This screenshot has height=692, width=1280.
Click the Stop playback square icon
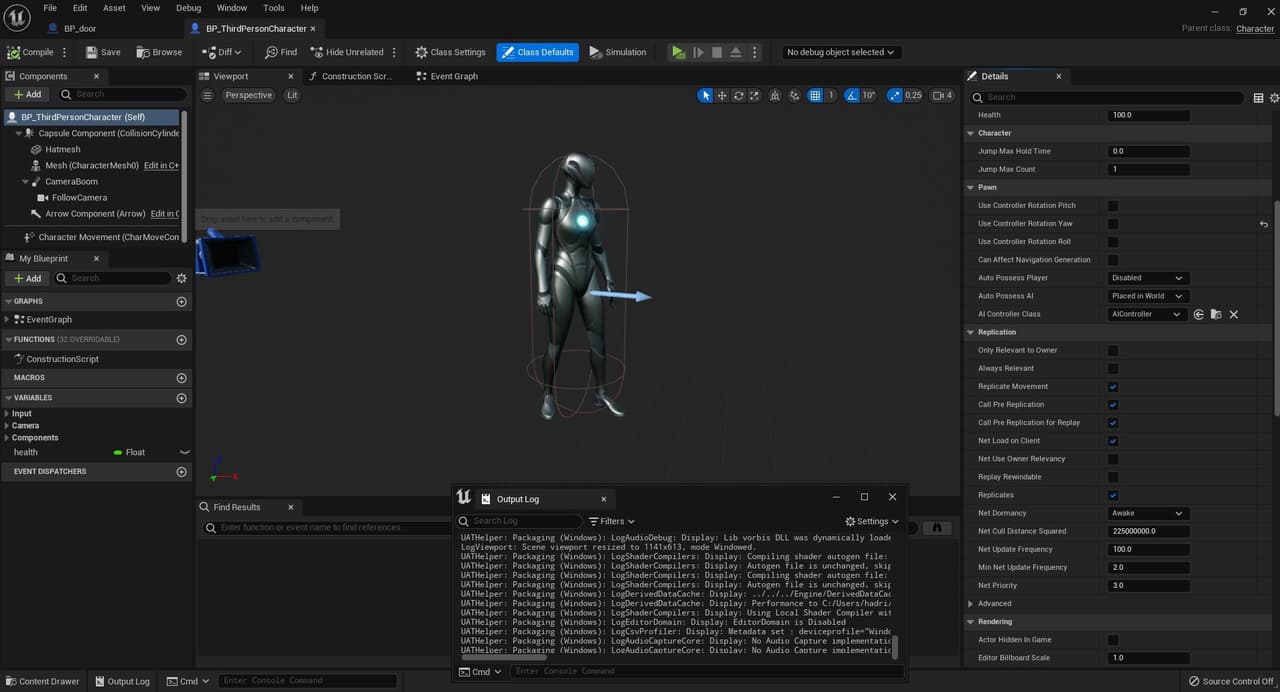pyautogui.click(x=717, y=52)
